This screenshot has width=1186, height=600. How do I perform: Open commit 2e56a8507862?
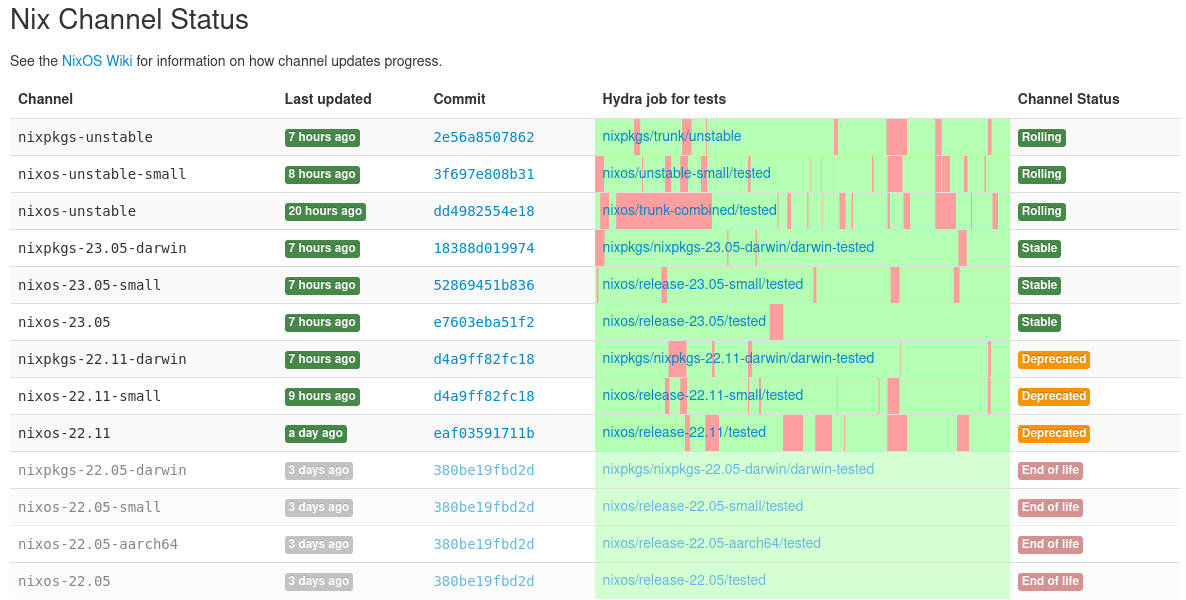483,137
